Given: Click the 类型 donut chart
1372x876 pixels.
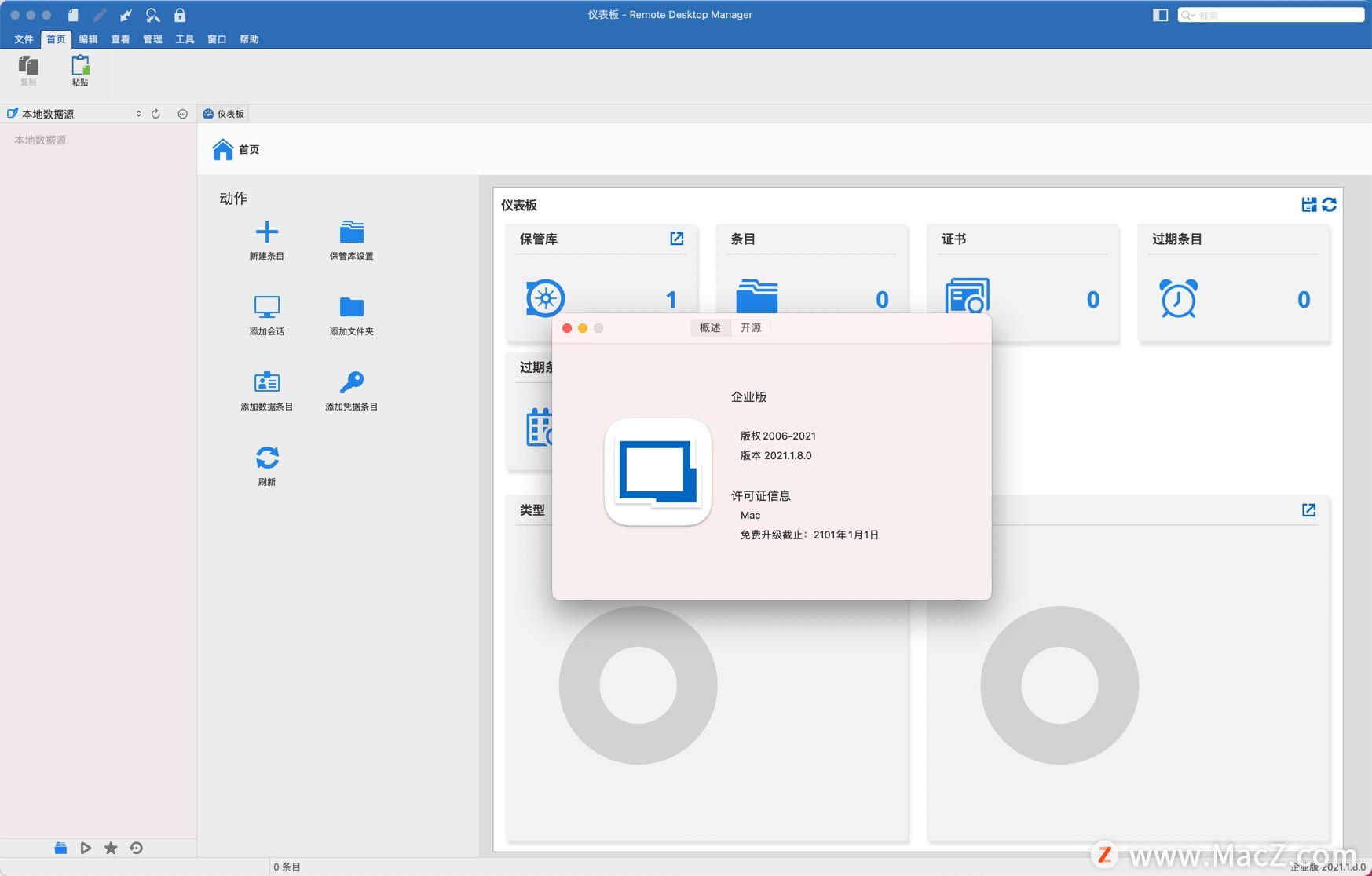Looking at the screenshot, I should pyautogui.click(x=638, y=684).
